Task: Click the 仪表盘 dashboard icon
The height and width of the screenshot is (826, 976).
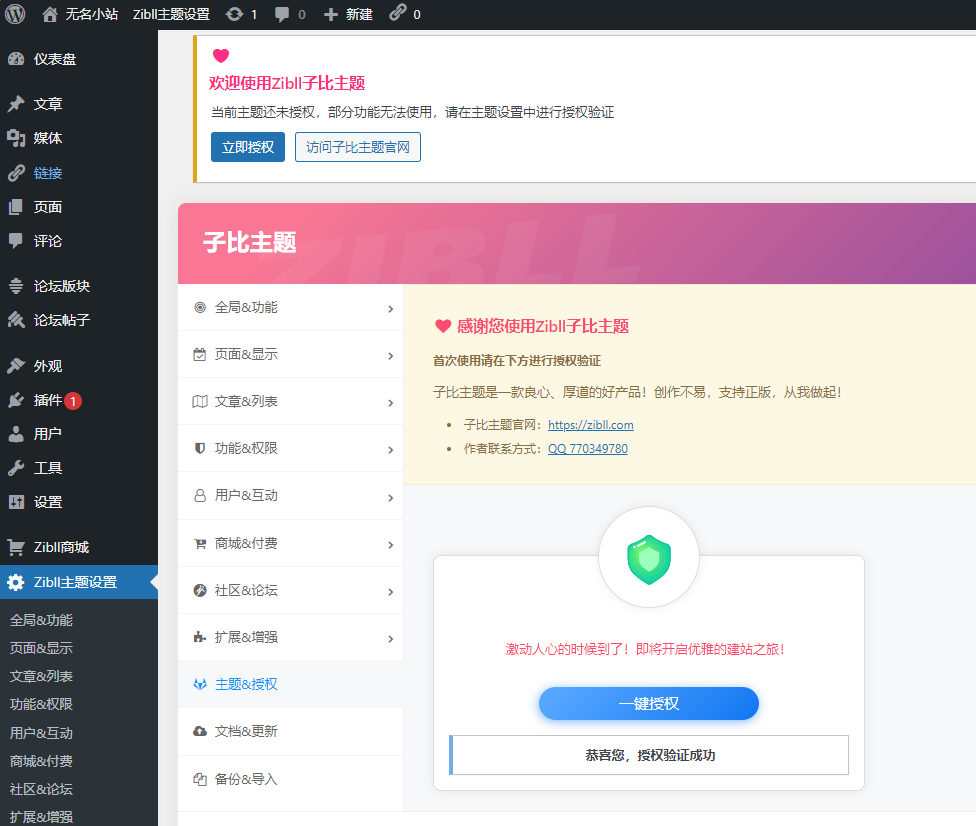Action: pos(16,59)
